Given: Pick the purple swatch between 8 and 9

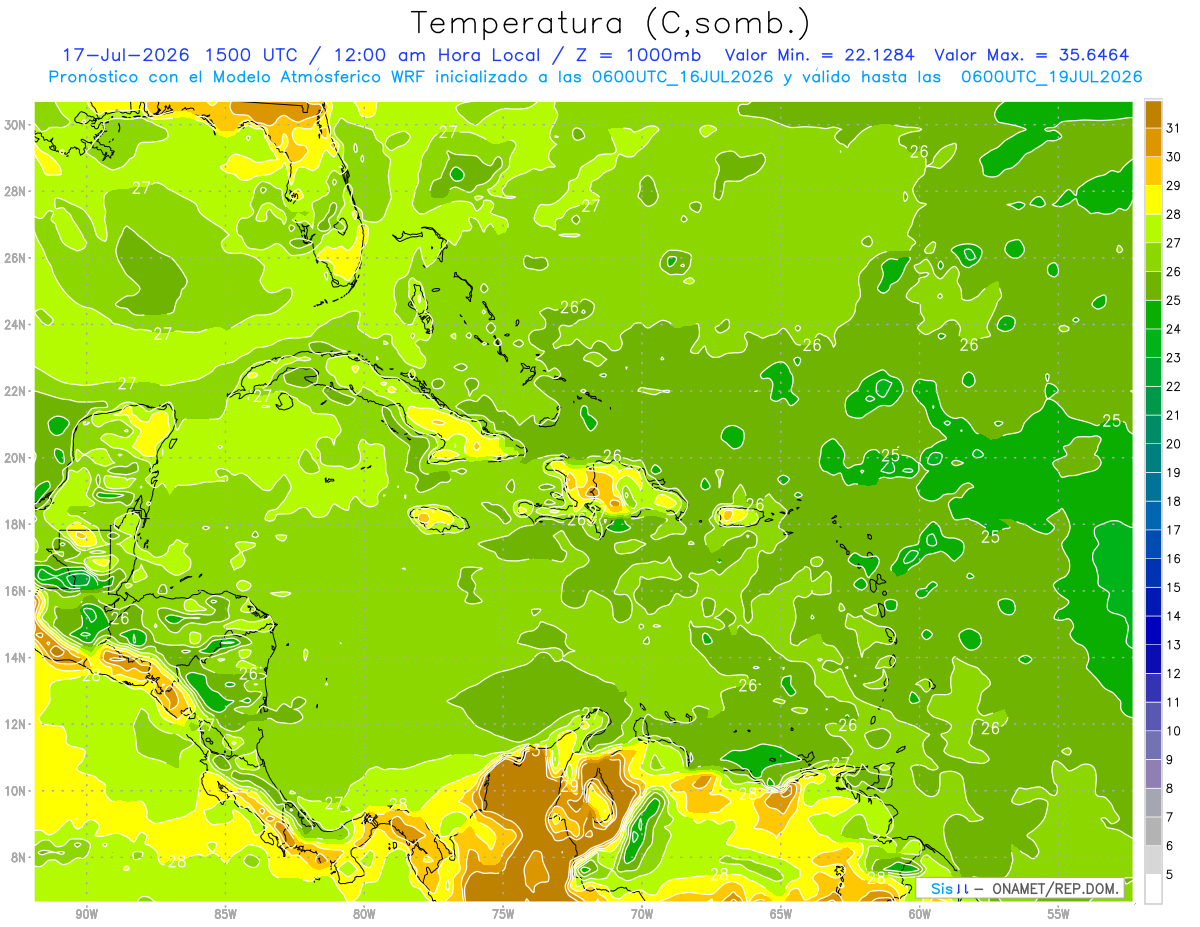Looking at the screenshot, I should (1153, 774).
